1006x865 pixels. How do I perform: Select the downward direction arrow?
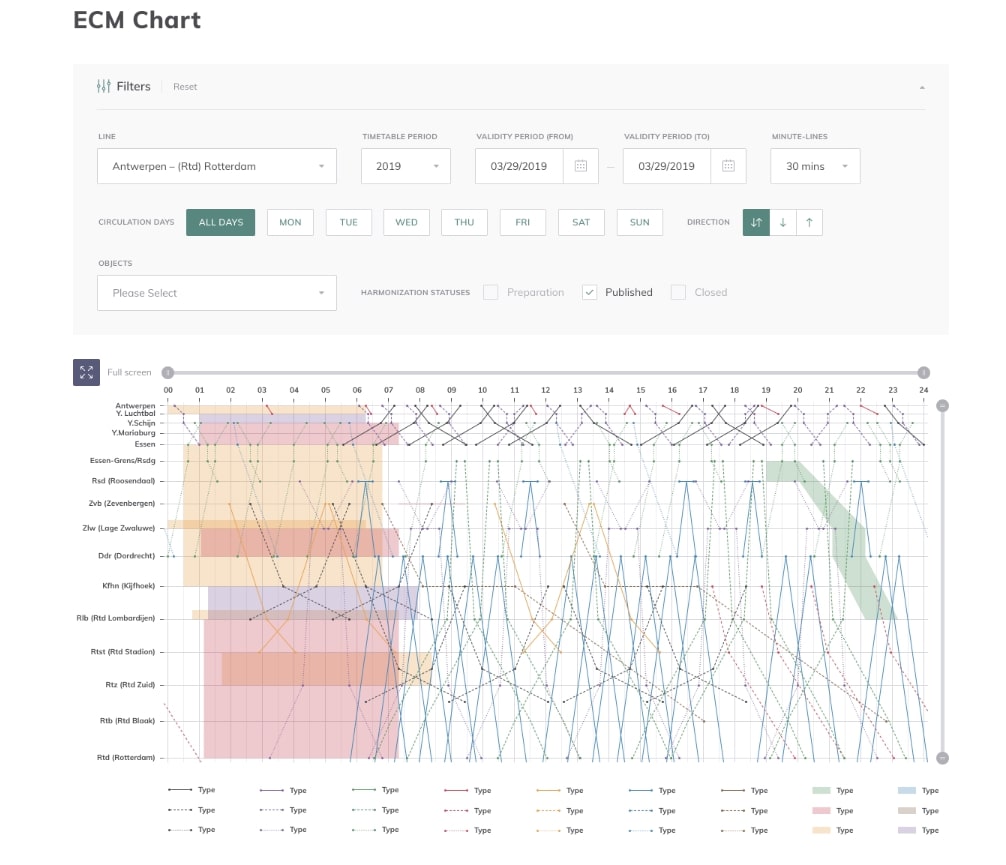pyautogui.click(x=783, y=222)
